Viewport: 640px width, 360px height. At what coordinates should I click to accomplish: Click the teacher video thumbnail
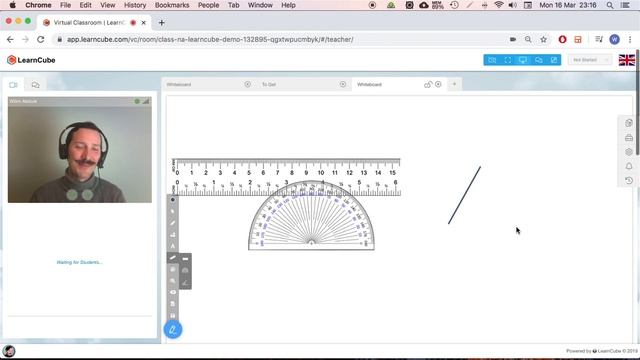coord(80,150)
